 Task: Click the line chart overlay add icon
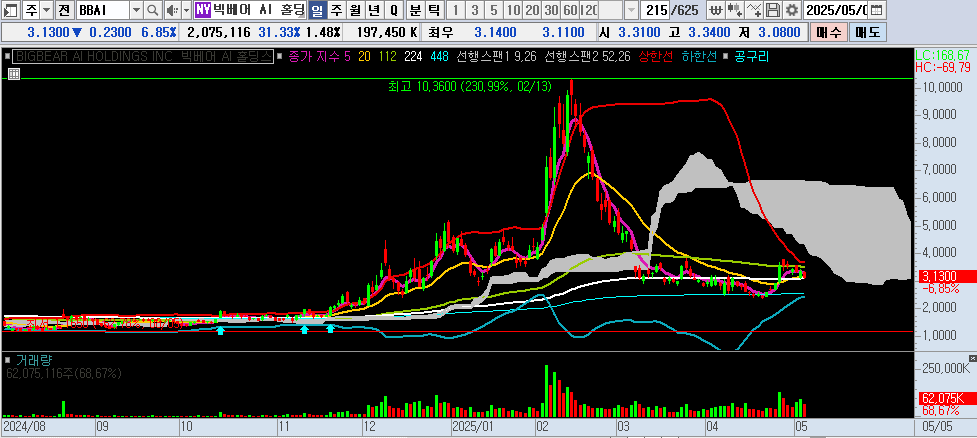754,9
